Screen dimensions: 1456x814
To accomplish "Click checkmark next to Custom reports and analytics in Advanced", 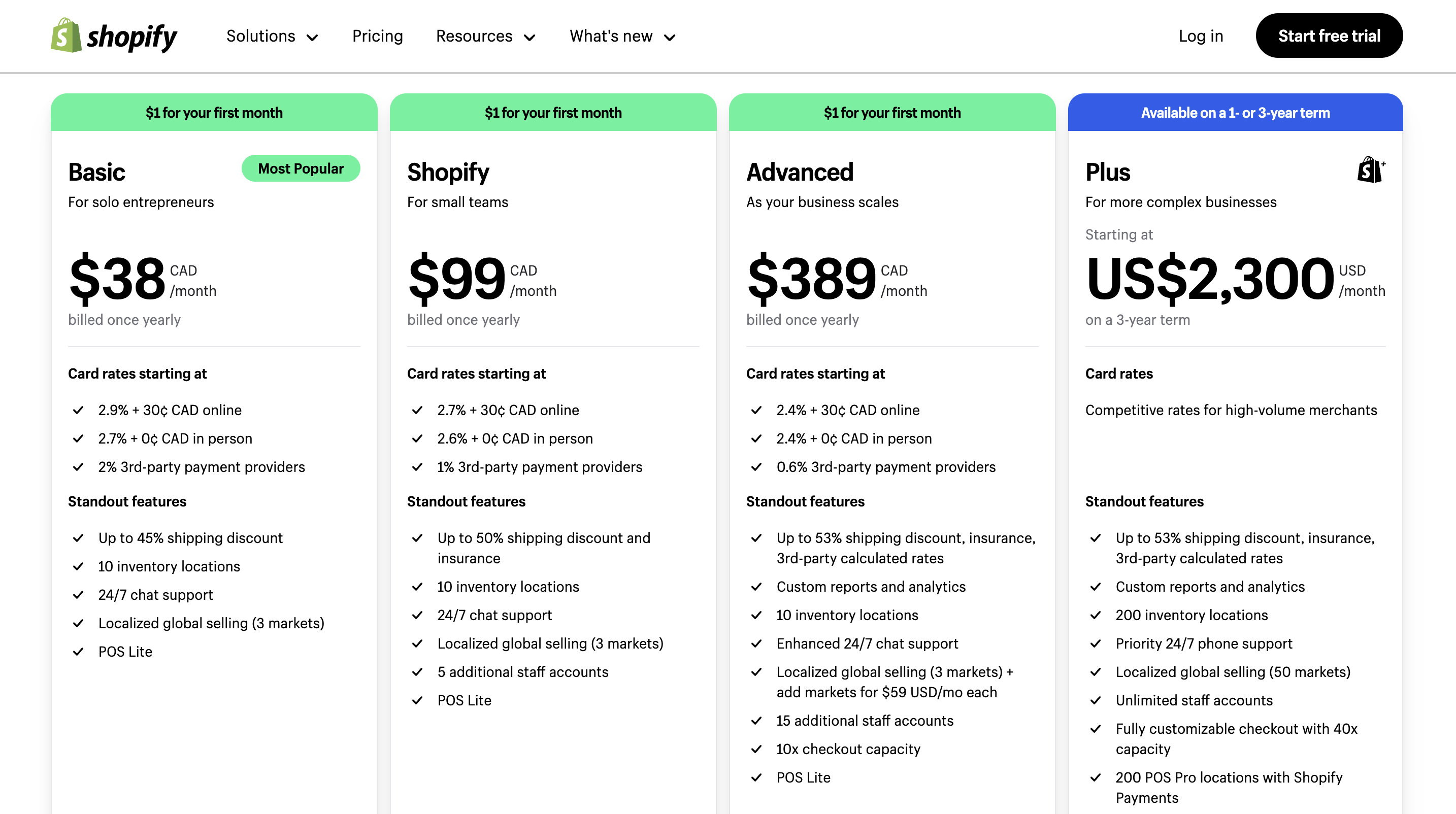I will [x=757, y=587].
